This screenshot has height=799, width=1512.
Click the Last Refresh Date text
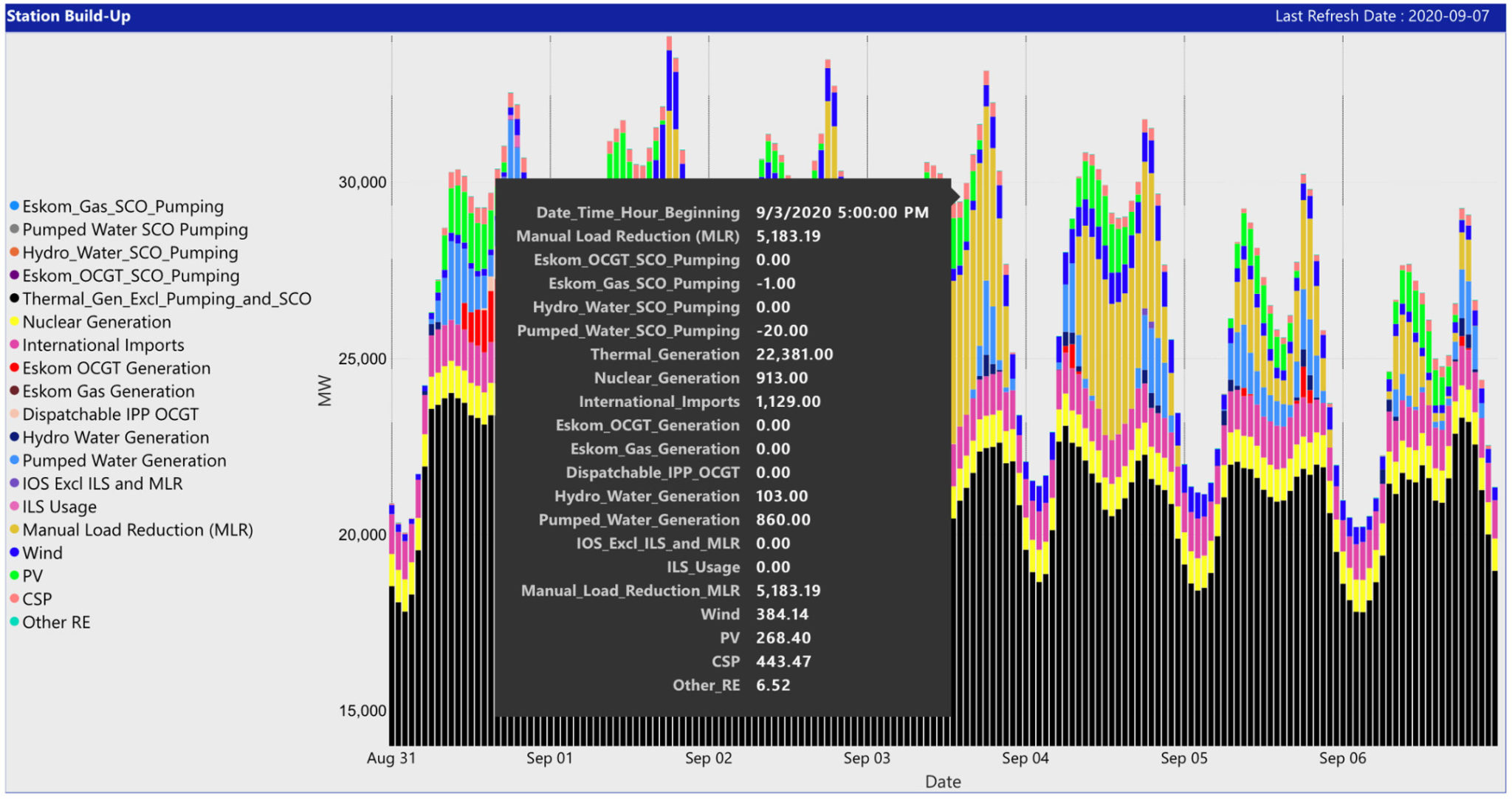tap(1381, 16)
